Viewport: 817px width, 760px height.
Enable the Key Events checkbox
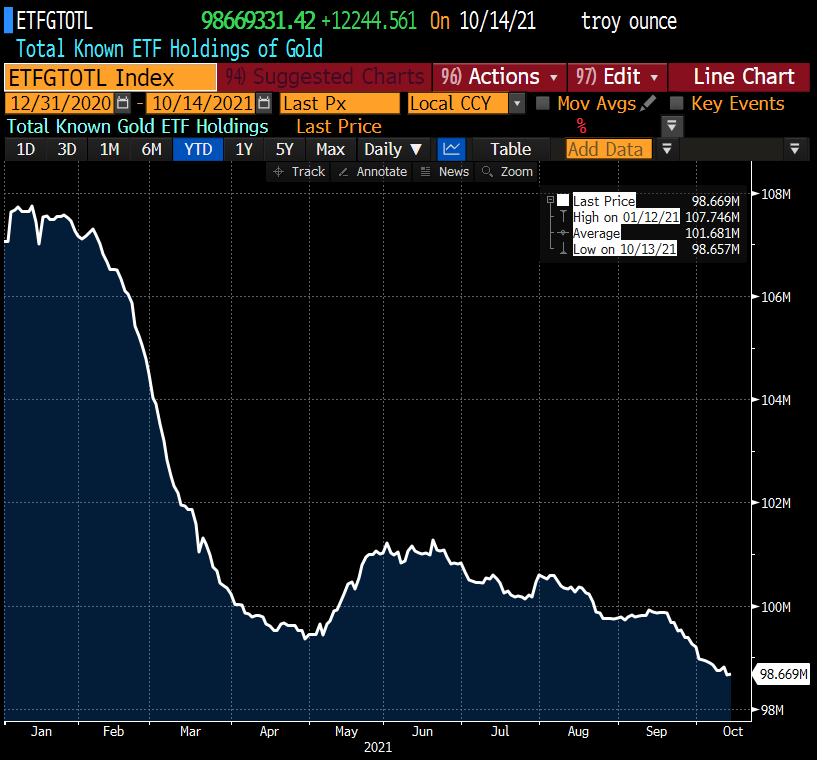pos(676,103)
